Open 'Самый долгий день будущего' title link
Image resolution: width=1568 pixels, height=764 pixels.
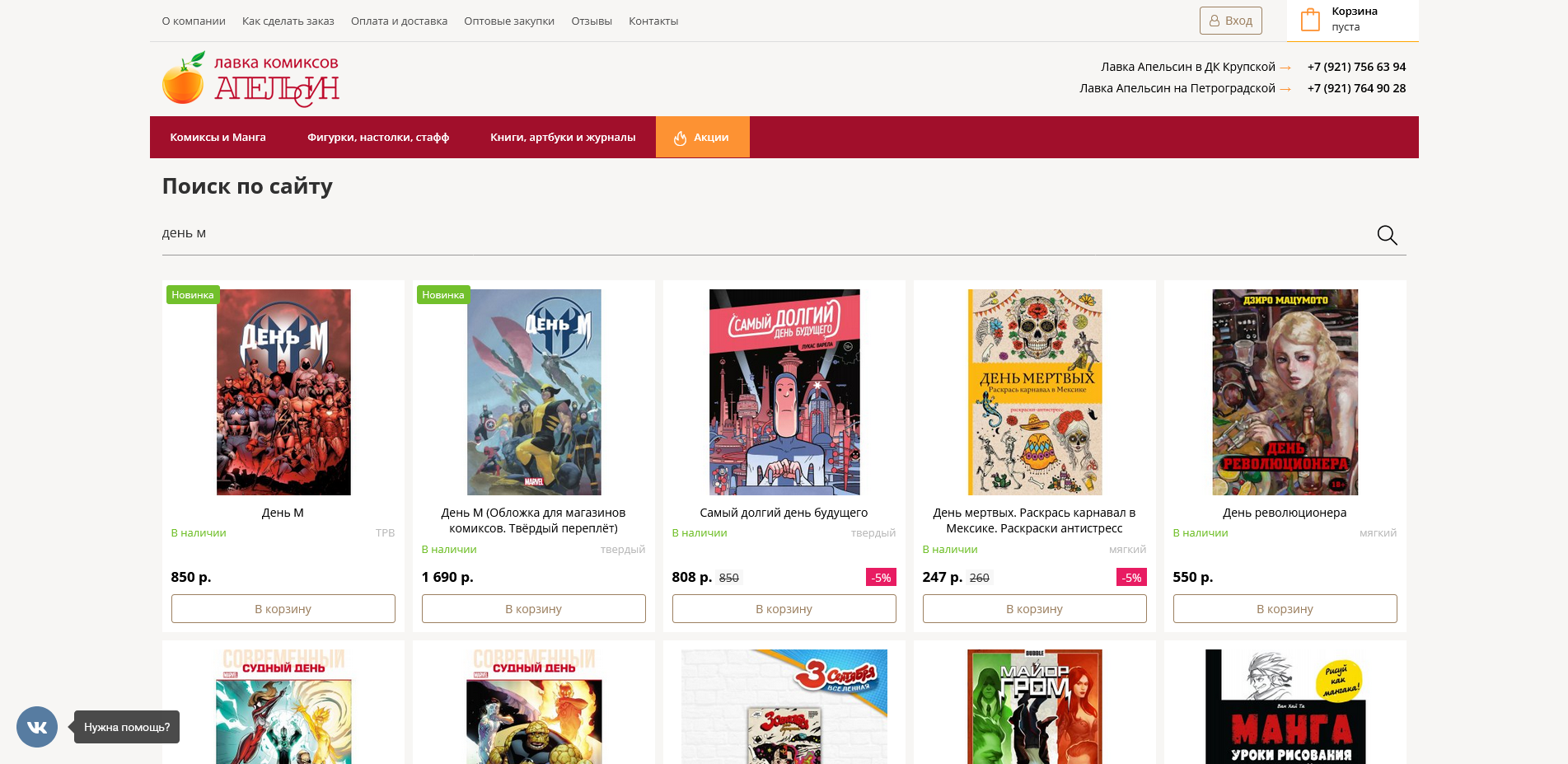pyautogui.click(x=784, y=513)
